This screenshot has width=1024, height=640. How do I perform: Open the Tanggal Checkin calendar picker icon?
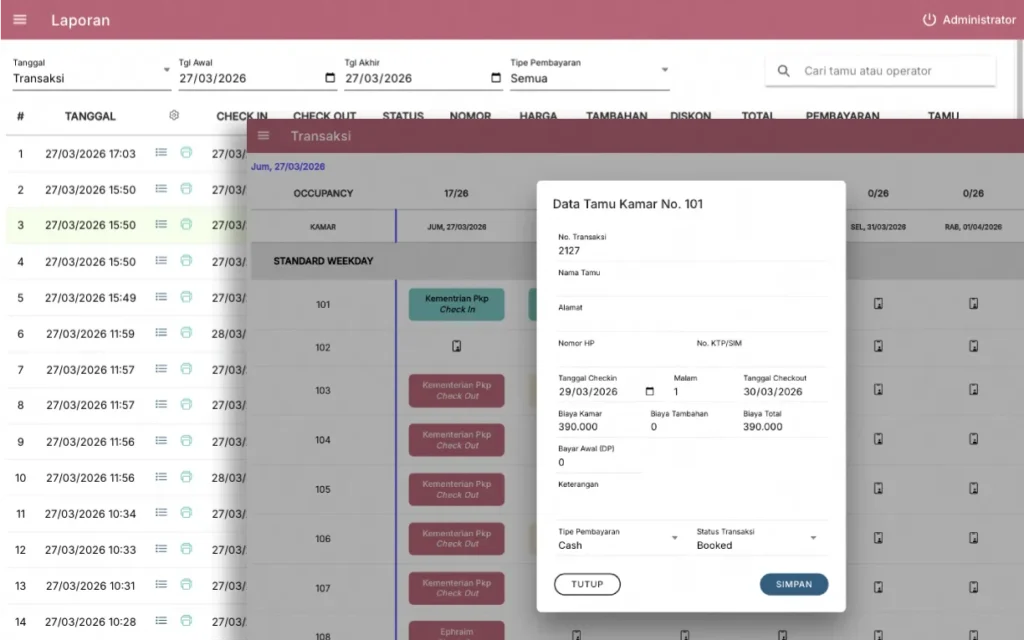(650, 392)
